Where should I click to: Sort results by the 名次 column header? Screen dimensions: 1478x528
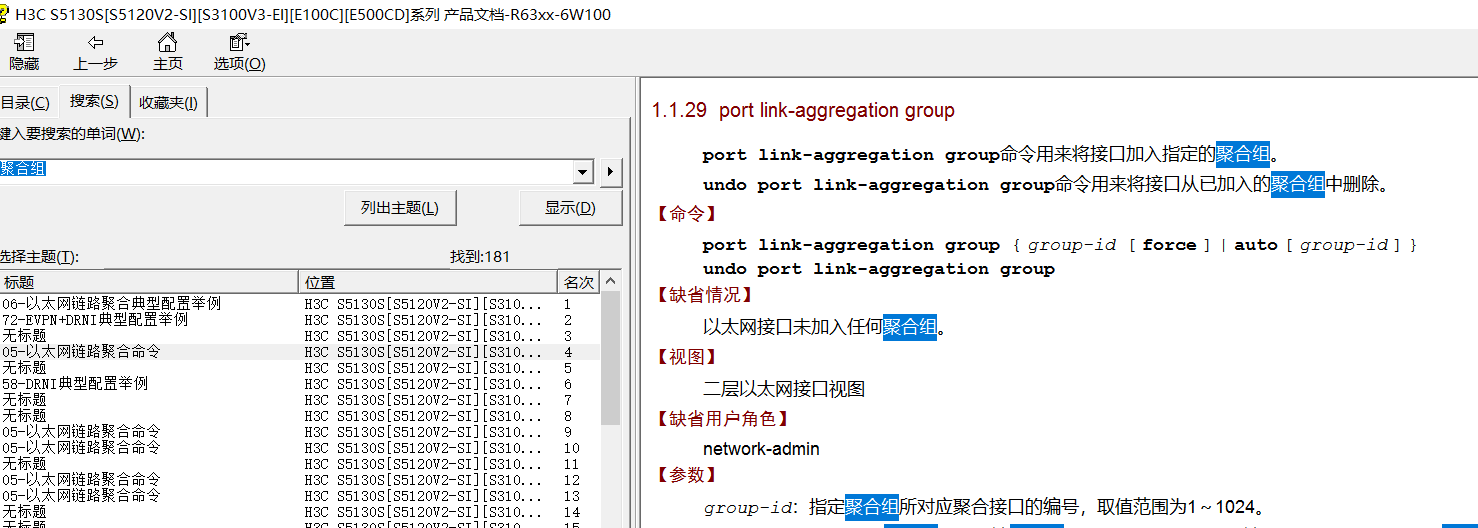pos(579,282)
